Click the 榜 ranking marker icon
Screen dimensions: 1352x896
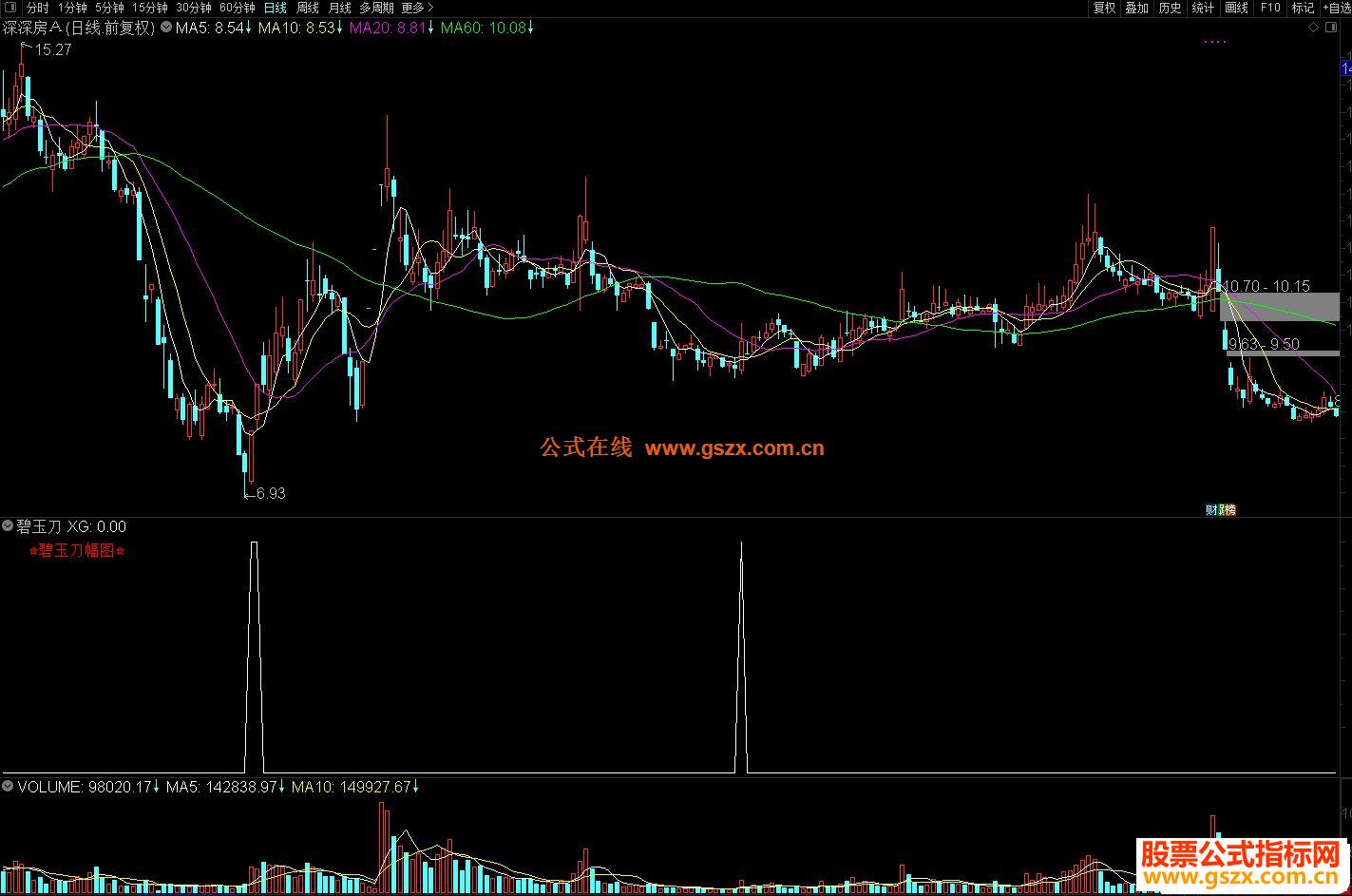click(x=1229, y=510)
